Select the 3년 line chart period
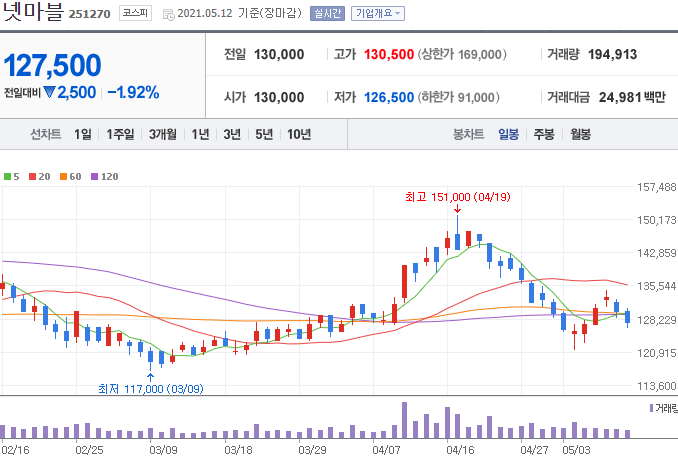The height and width of the screenshot is (462, 678). [232, 134]
